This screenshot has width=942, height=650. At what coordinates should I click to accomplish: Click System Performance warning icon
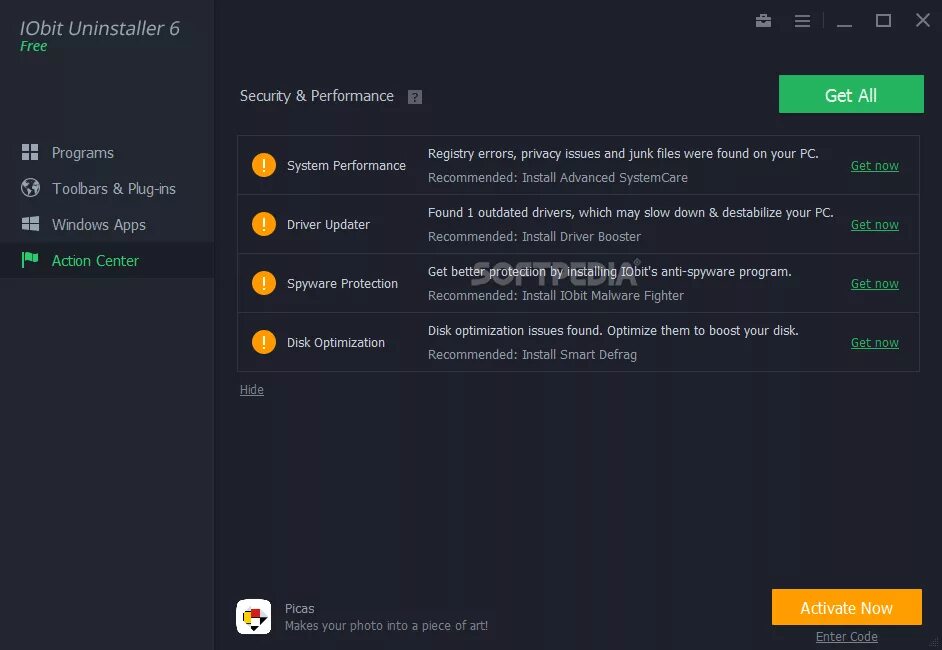tap(264, 165)
